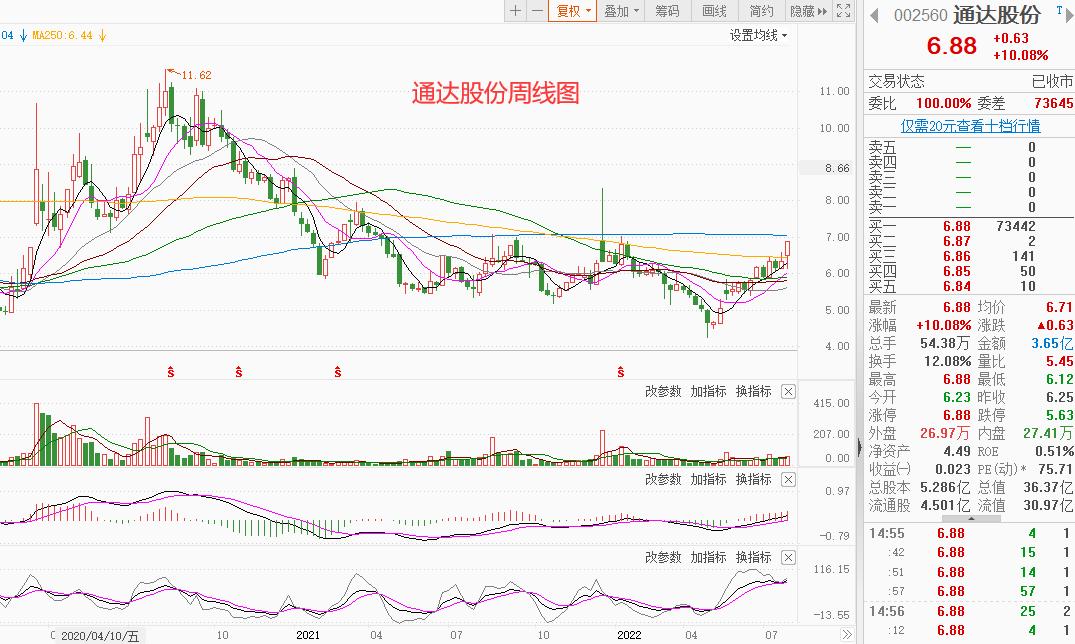The image size is (1075, 644).
Task: Click 改参数 in the KDJ panel
Action: [663, 557]
